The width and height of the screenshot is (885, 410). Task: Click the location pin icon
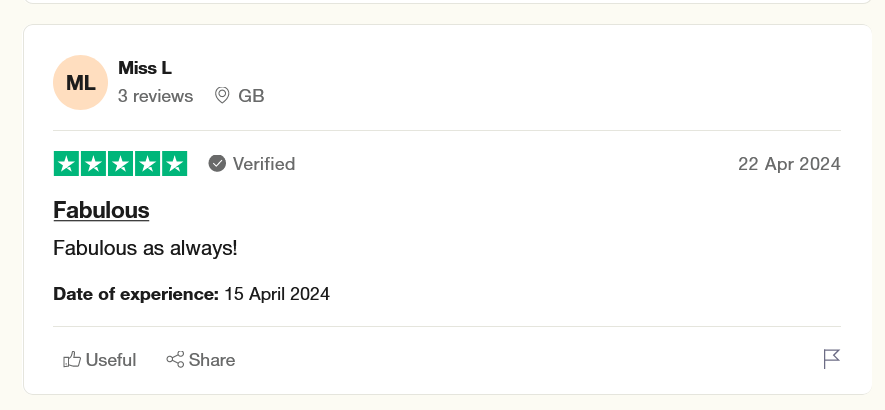tap(222, 96)
